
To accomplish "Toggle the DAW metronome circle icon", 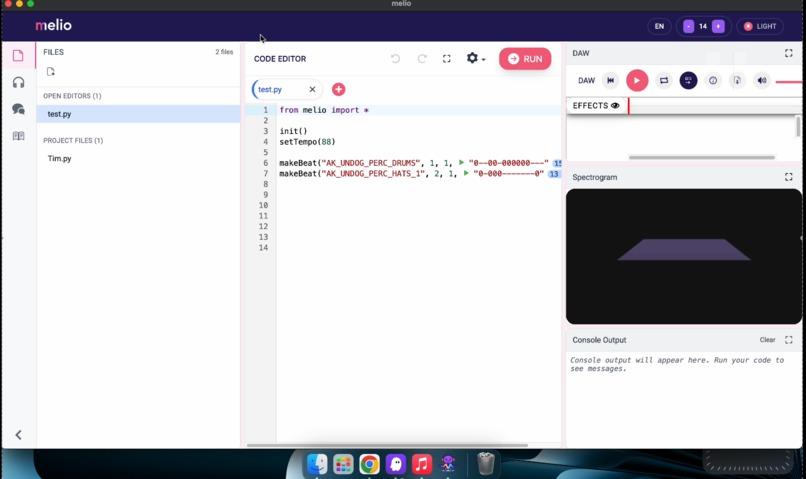I will pyautogui.click(x=713, y=80).
